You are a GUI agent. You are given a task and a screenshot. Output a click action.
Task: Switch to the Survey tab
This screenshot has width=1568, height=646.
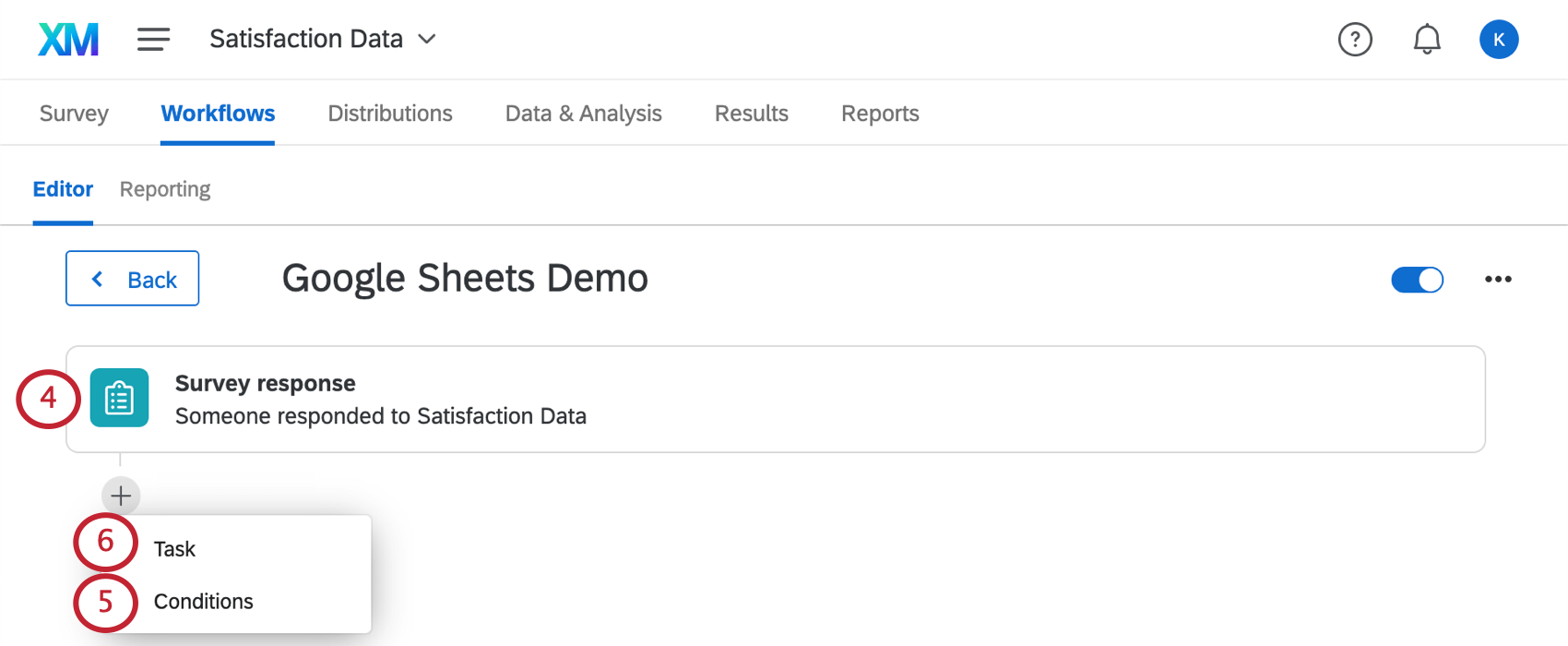click(74, 114)
